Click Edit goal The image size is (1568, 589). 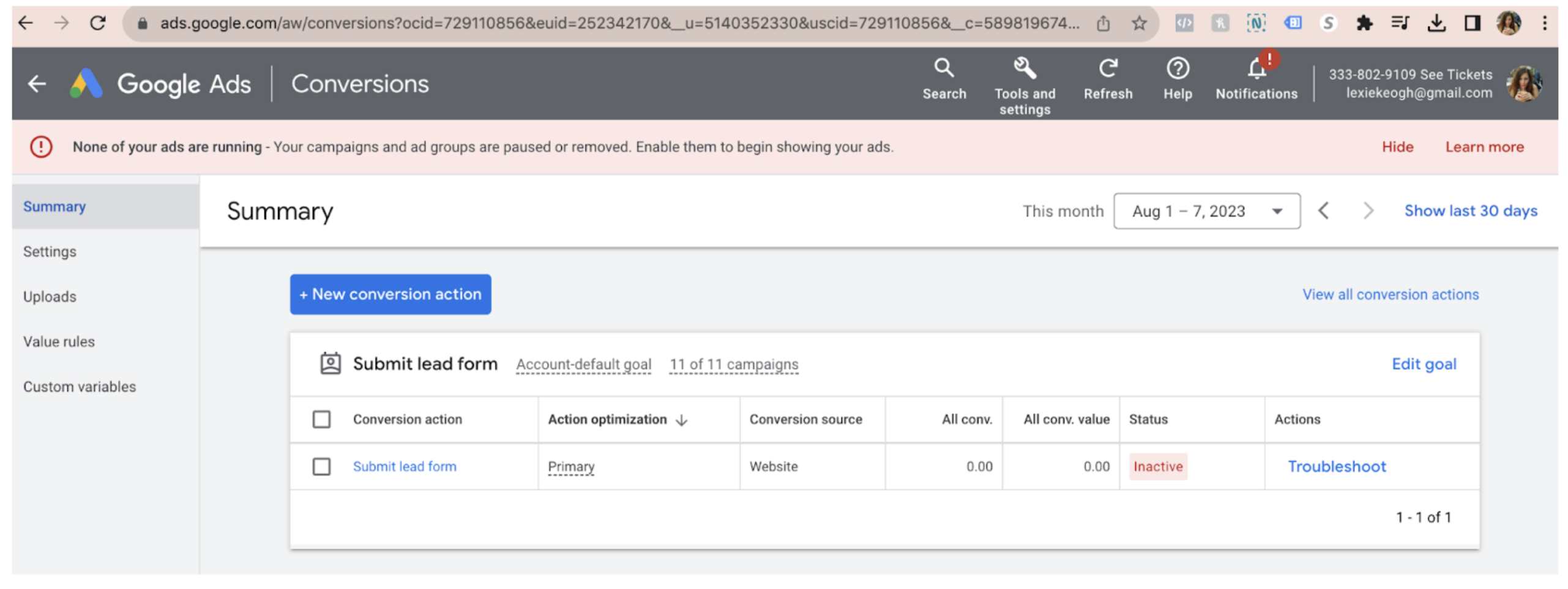pos(1423,364)
